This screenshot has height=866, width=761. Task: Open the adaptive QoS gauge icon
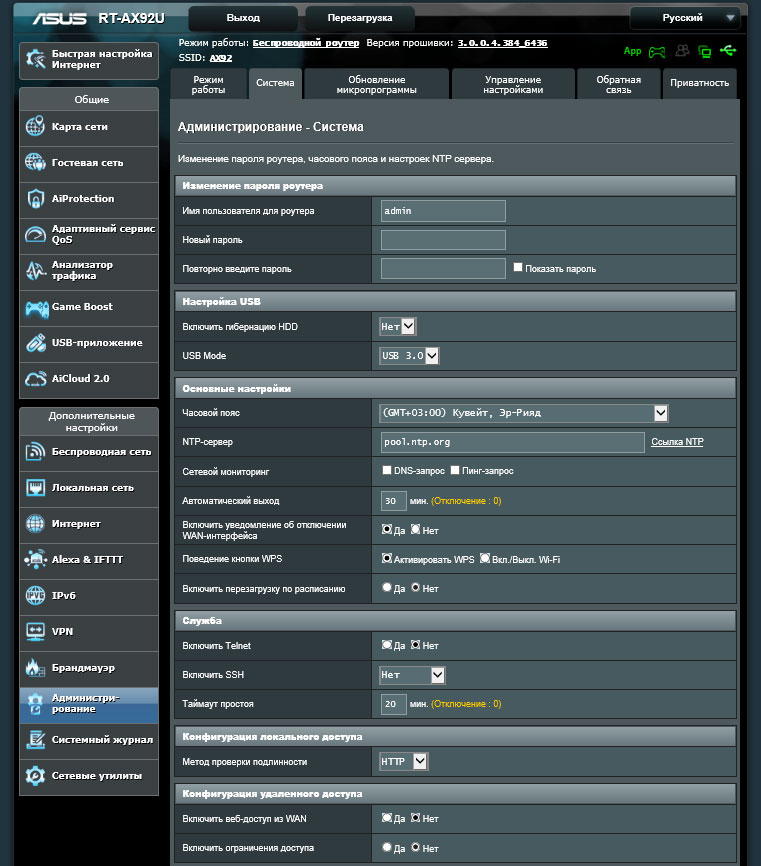35,234
